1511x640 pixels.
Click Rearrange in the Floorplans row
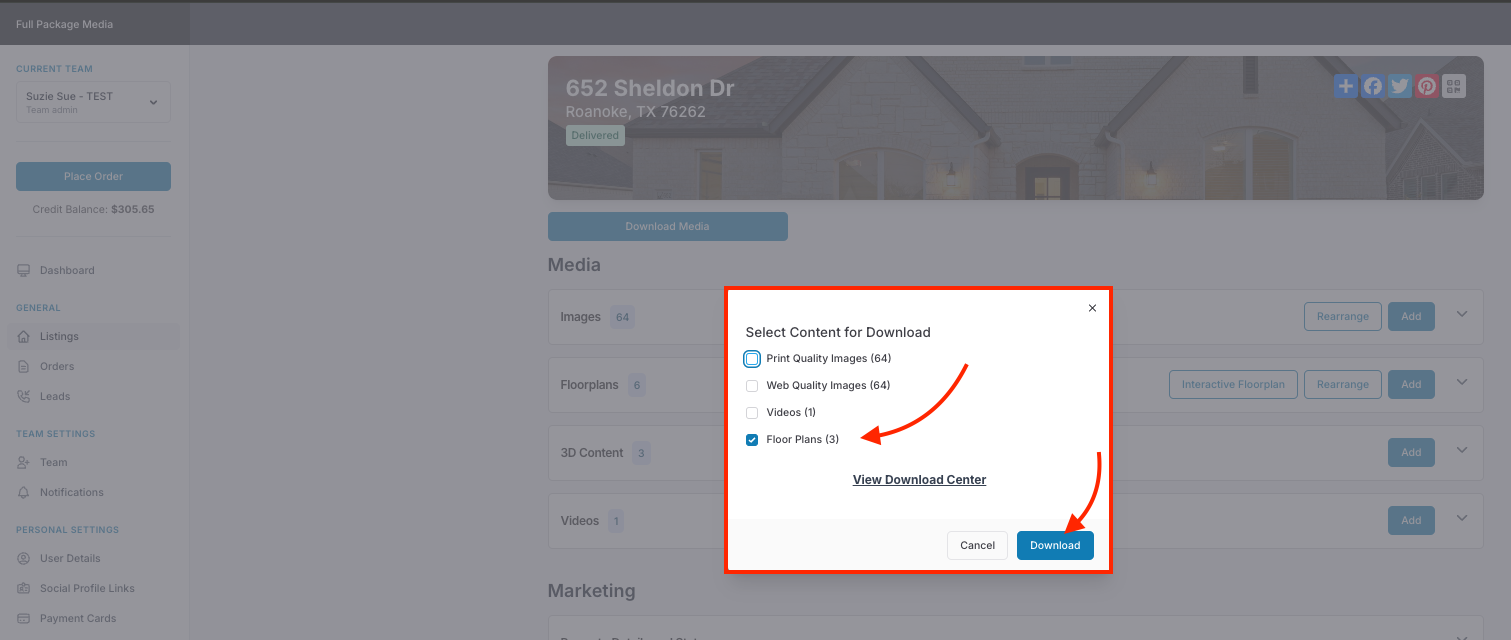pos(1343,385)
